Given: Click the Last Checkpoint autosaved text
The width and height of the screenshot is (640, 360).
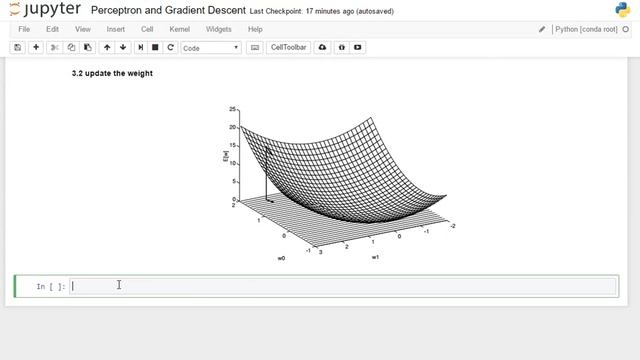Looking at the screenshot, I should click(x=322, y=11).
